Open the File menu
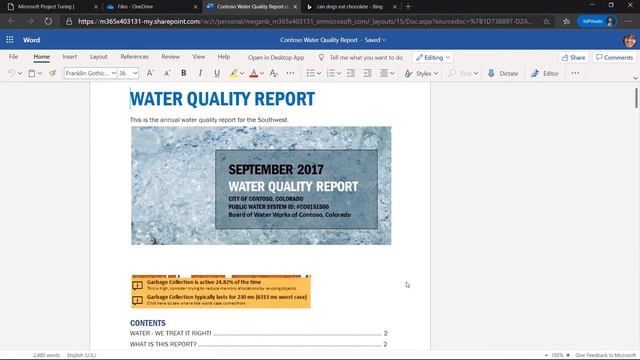 pyautogui.click(x=13, y=57)
